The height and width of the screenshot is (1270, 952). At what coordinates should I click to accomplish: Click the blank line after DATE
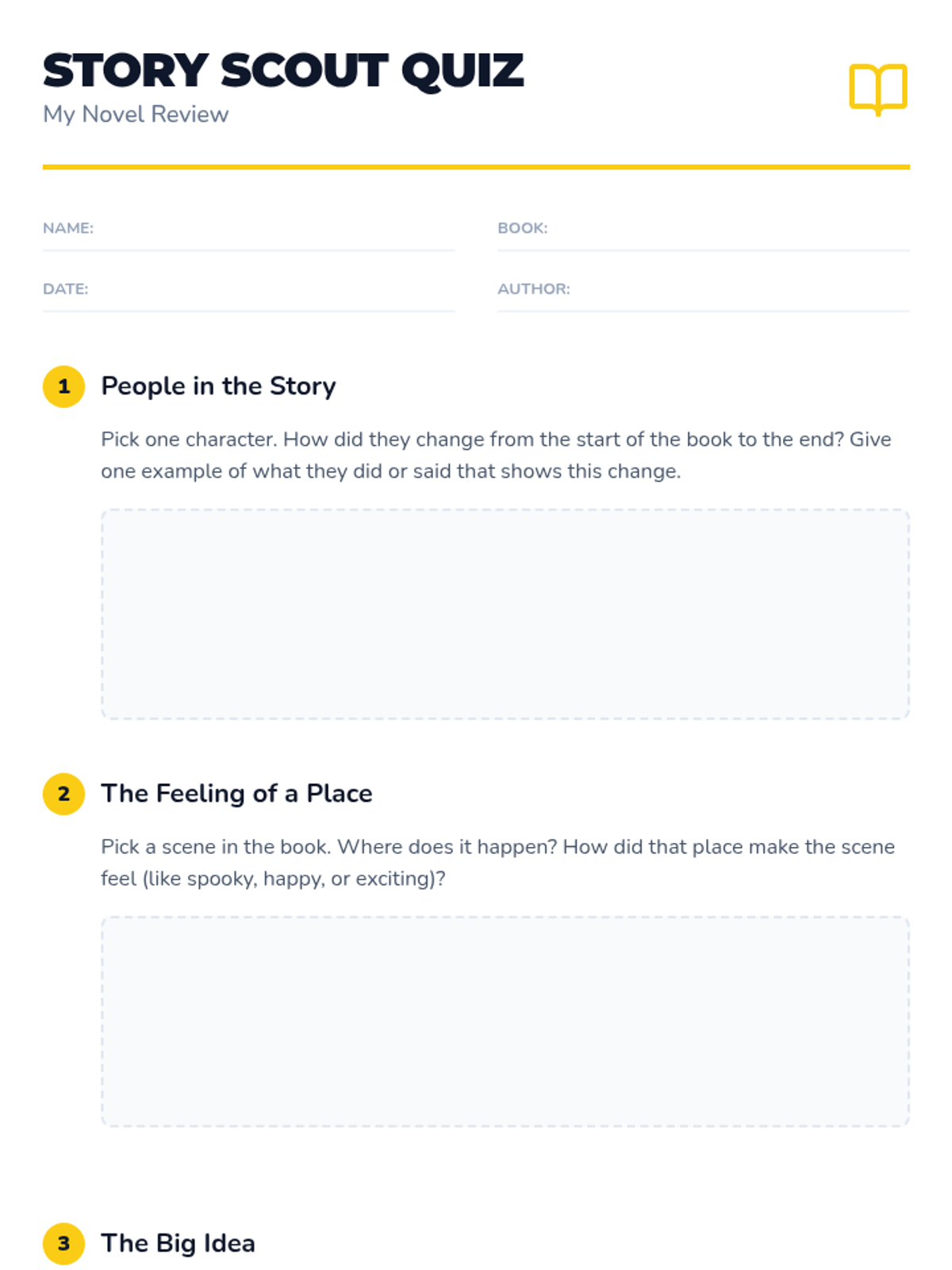pos(271,291)
